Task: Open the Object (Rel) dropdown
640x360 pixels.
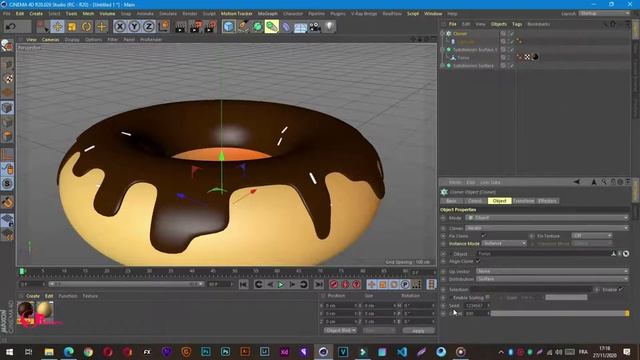Action: (x=340, y=330)
